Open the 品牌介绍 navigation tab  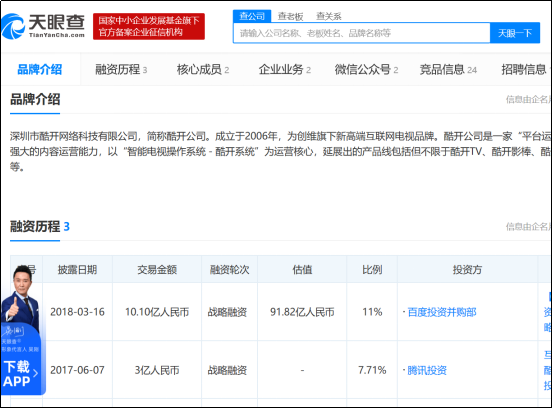click(x=40, y=69)
